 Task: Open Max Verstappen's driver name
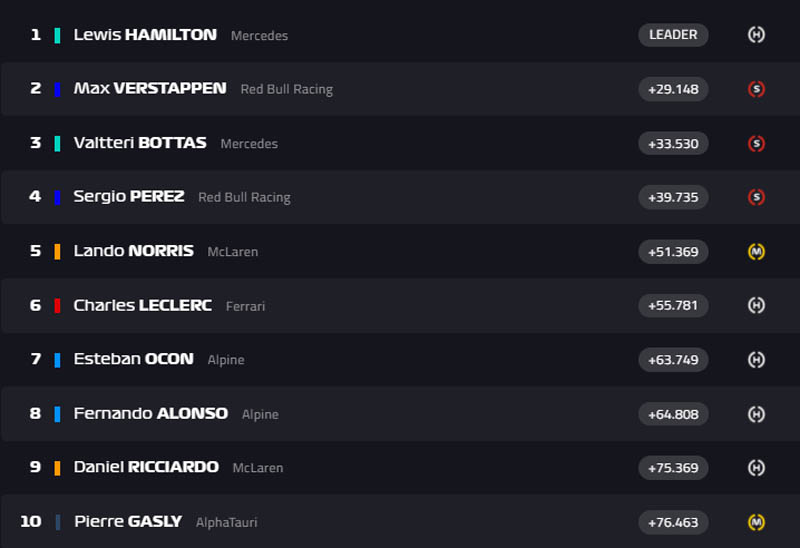[150, 89]
